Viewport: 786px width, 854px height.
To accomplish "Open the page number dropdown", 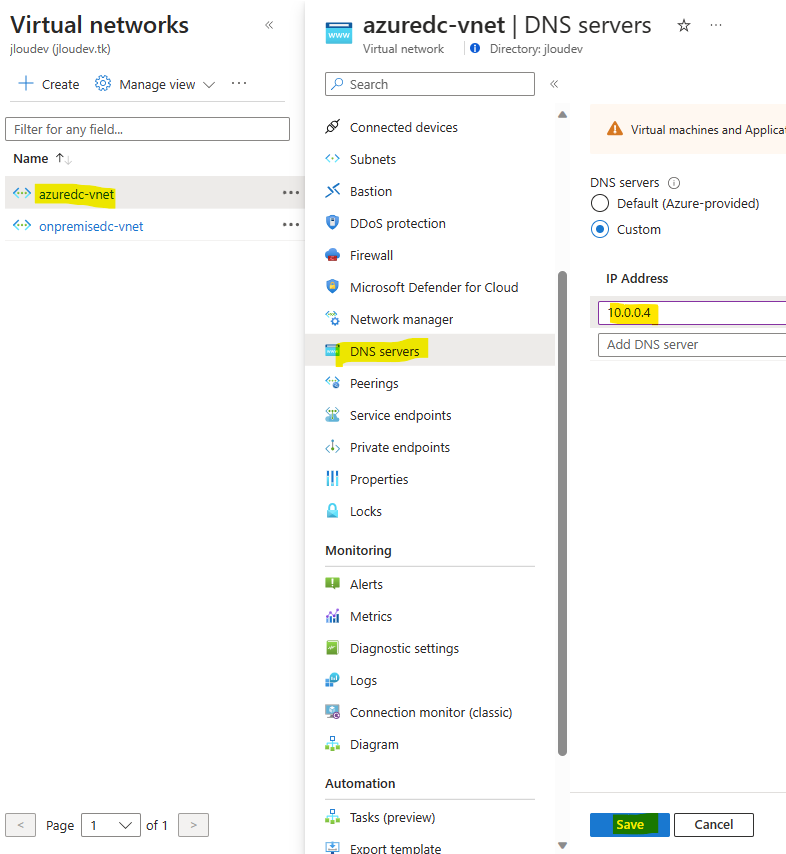I will coord(111,825).
